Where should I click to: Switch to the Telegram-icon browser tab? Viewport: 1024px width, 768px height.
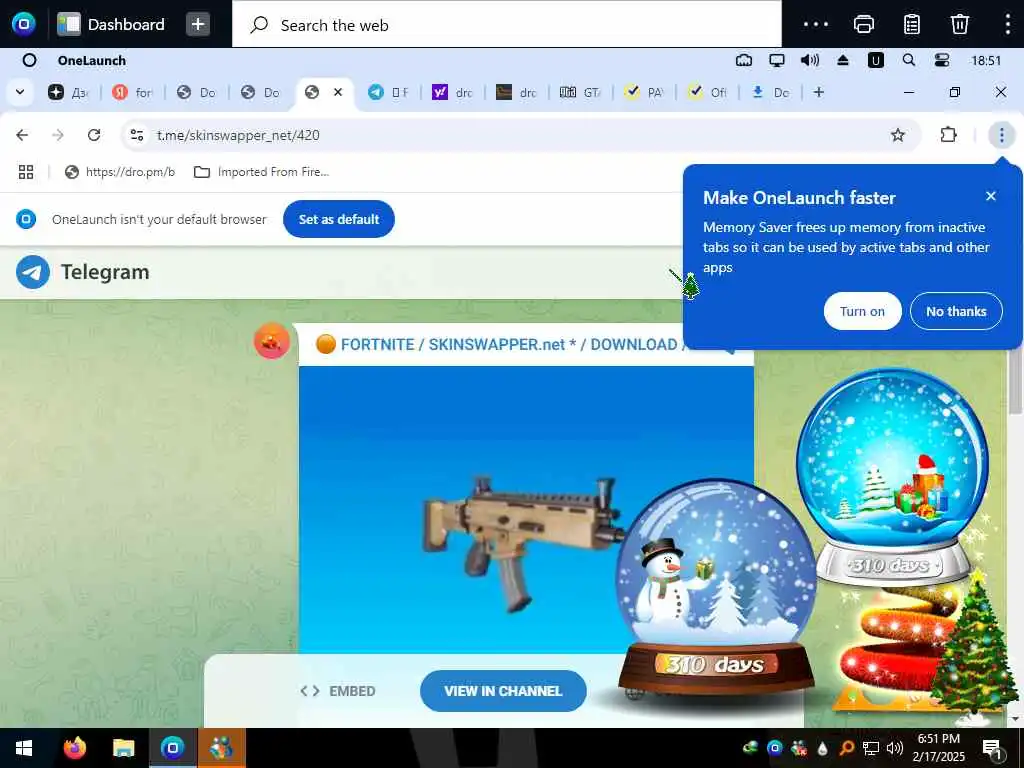(x=388, y=93)
